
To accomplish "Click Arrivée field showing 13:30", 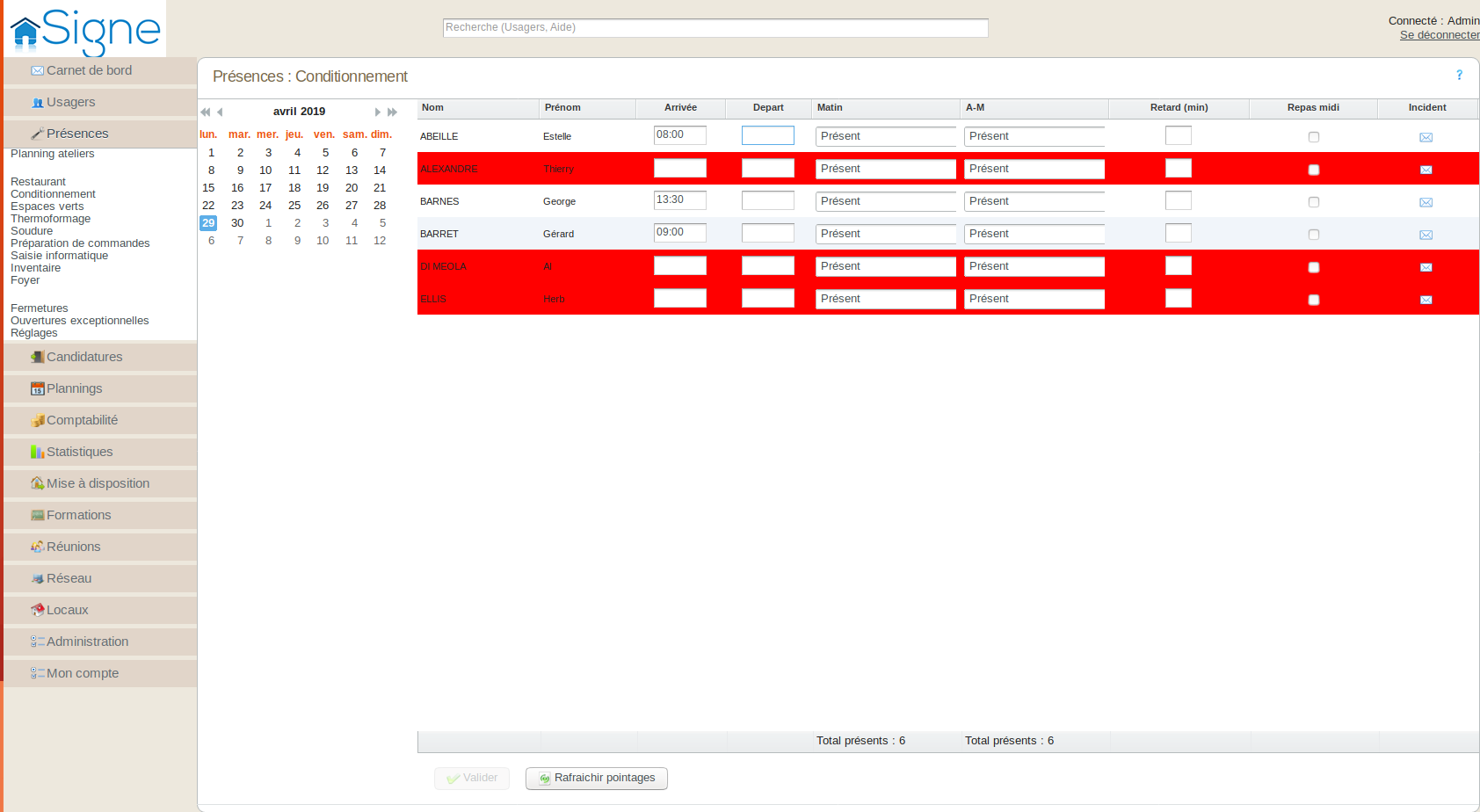I will (x=680, y=200).
